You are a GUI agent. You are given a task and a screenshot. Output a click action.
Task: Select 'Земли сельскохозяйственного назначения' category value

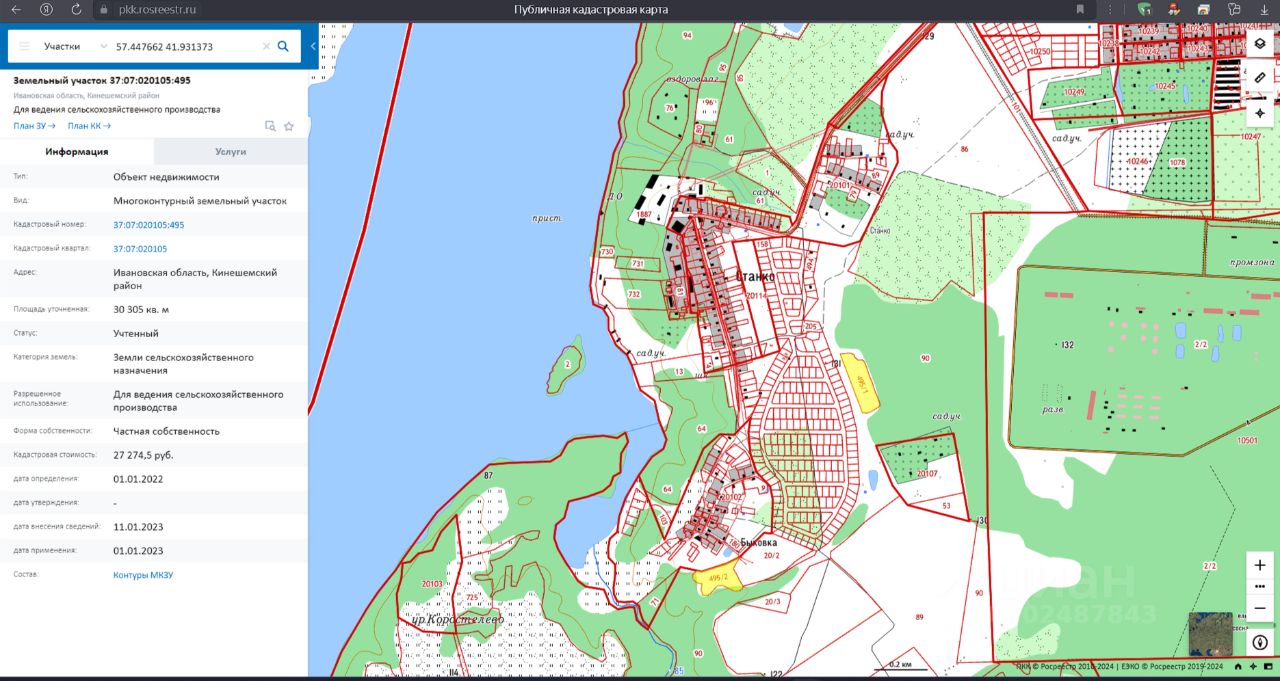click(183, 364)
